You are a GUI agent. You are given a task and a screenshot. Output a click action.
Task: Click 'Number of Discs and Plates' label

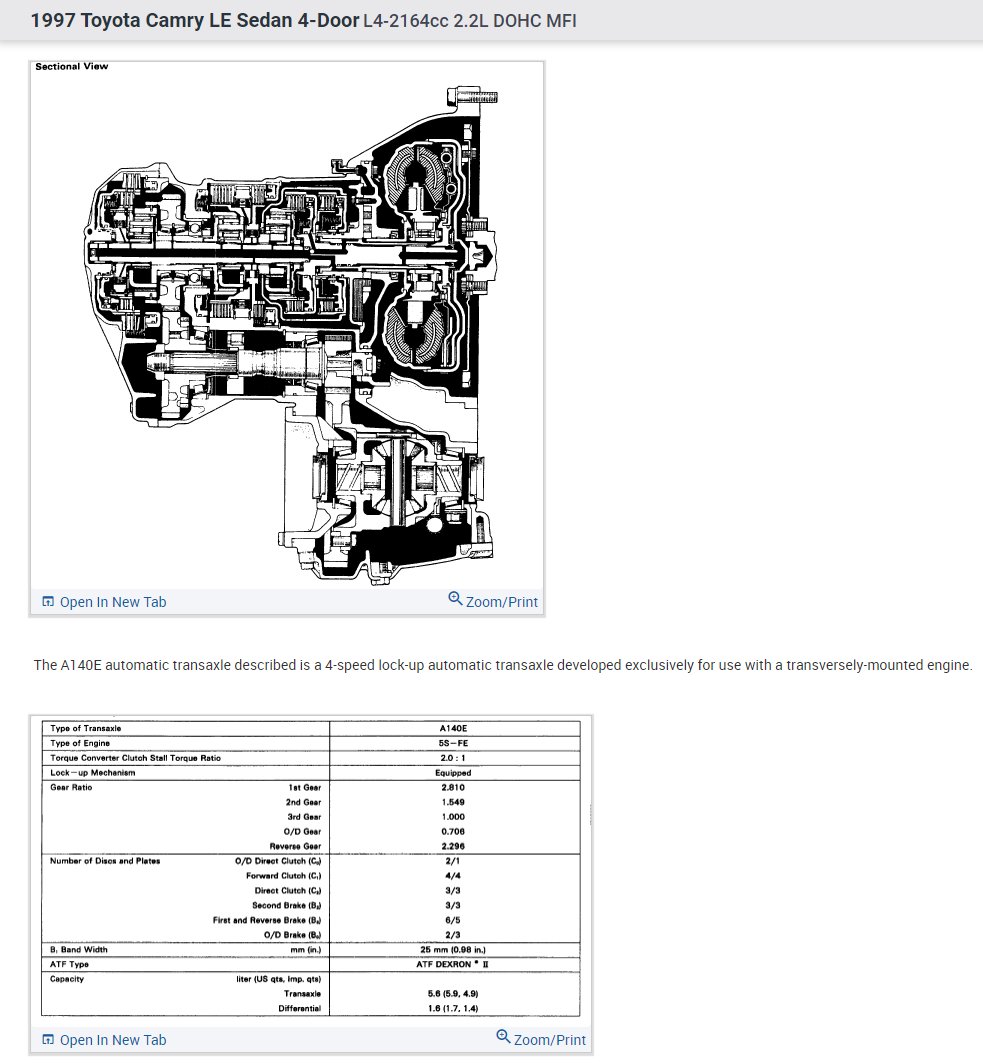pyautogui.click(x=105, y=862)
